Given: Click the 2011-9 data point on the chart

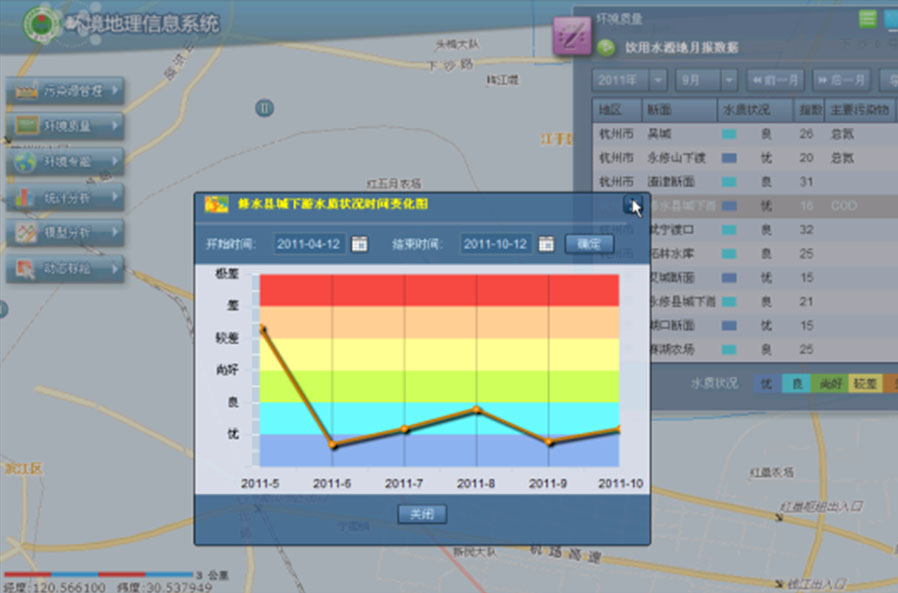Looking at the screenshot, I should pos(549,442).
